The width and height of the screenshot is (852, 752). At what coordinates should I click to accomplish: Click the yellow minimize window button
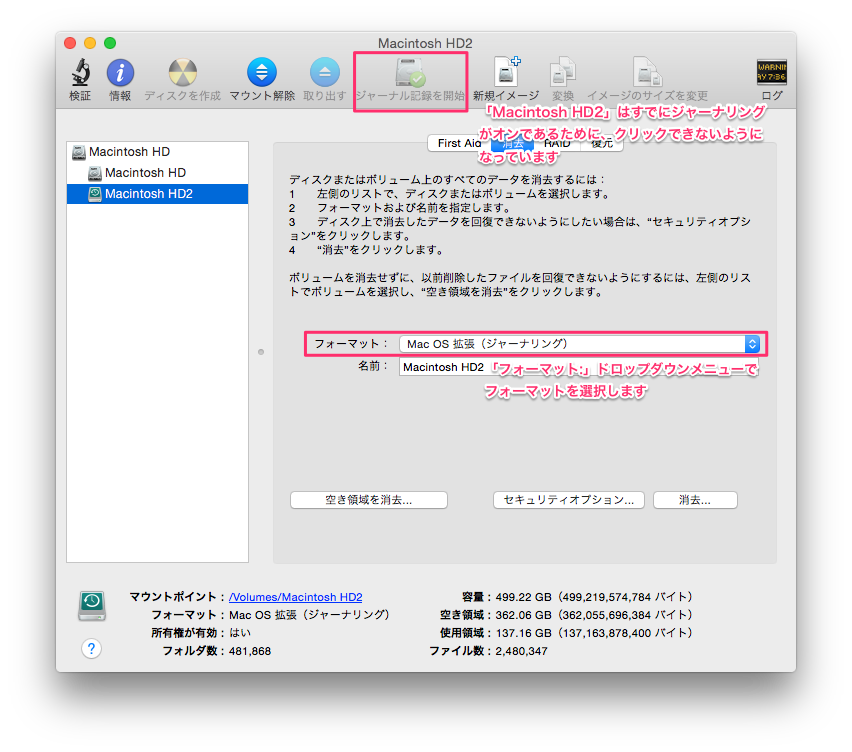click(90, 43)
